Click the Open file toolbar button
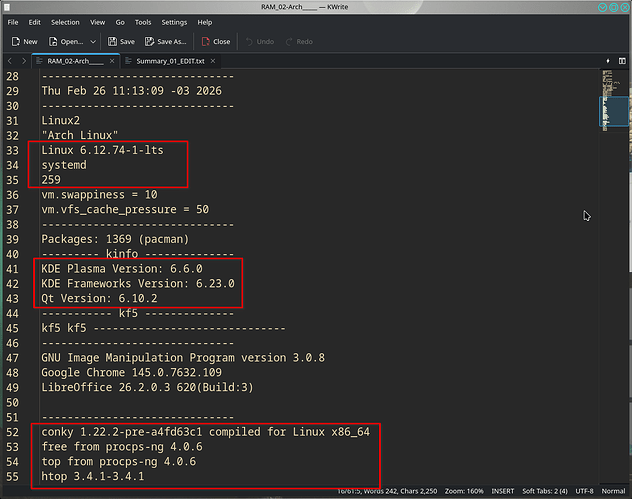632x499 pixels. coord(65,42)
